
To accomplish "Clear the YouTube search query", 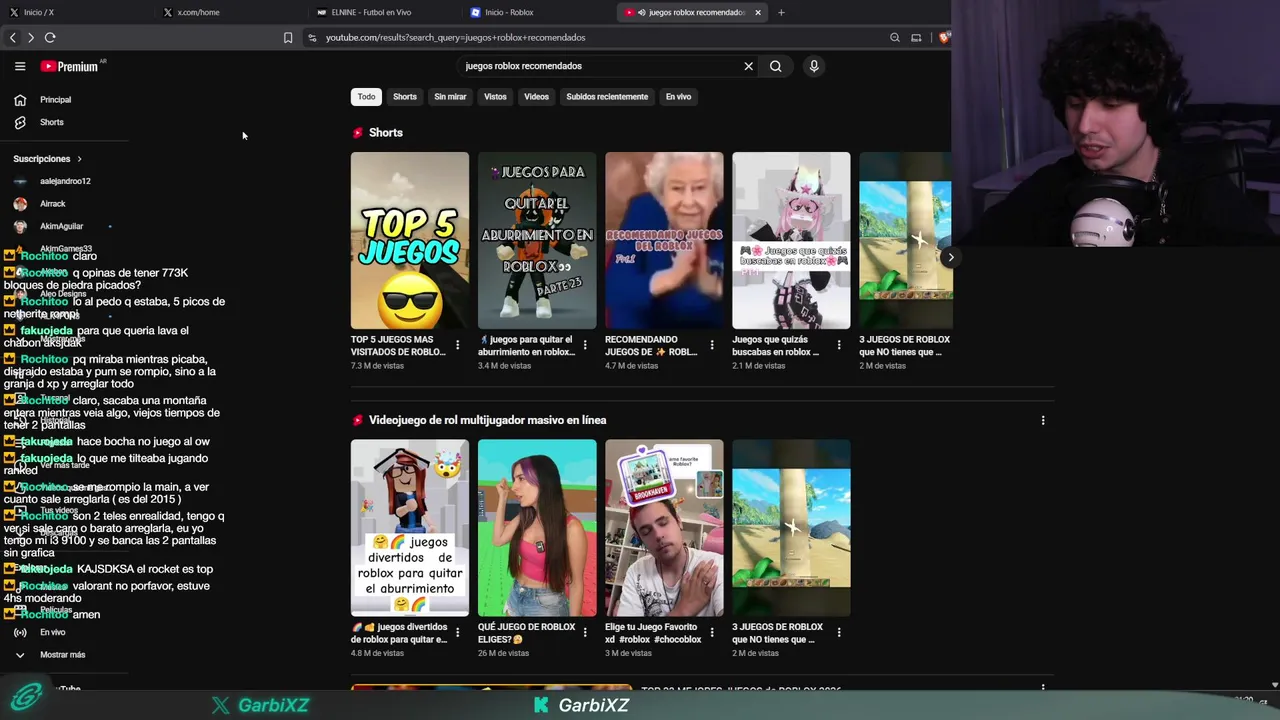I will point(748,66).
